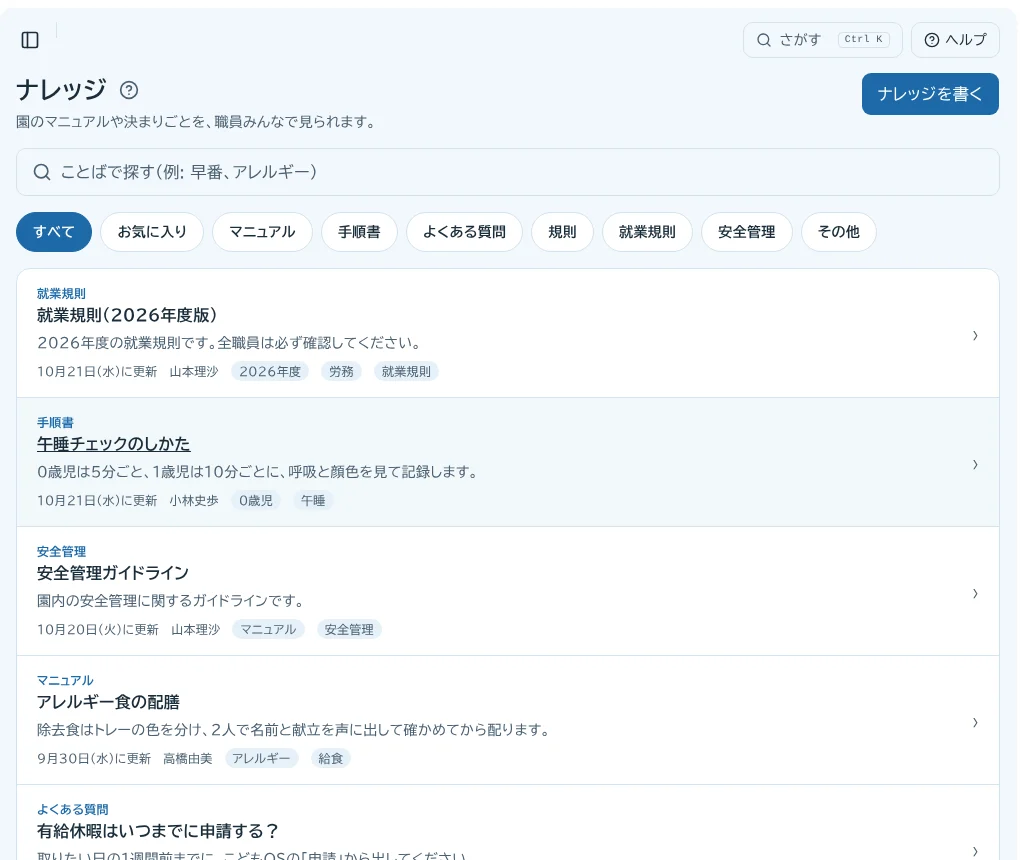Click the description 園内の安全管理に関するガイドラインです。
The width and height of the screenshot is (1024, 860).
click(170, 601)
